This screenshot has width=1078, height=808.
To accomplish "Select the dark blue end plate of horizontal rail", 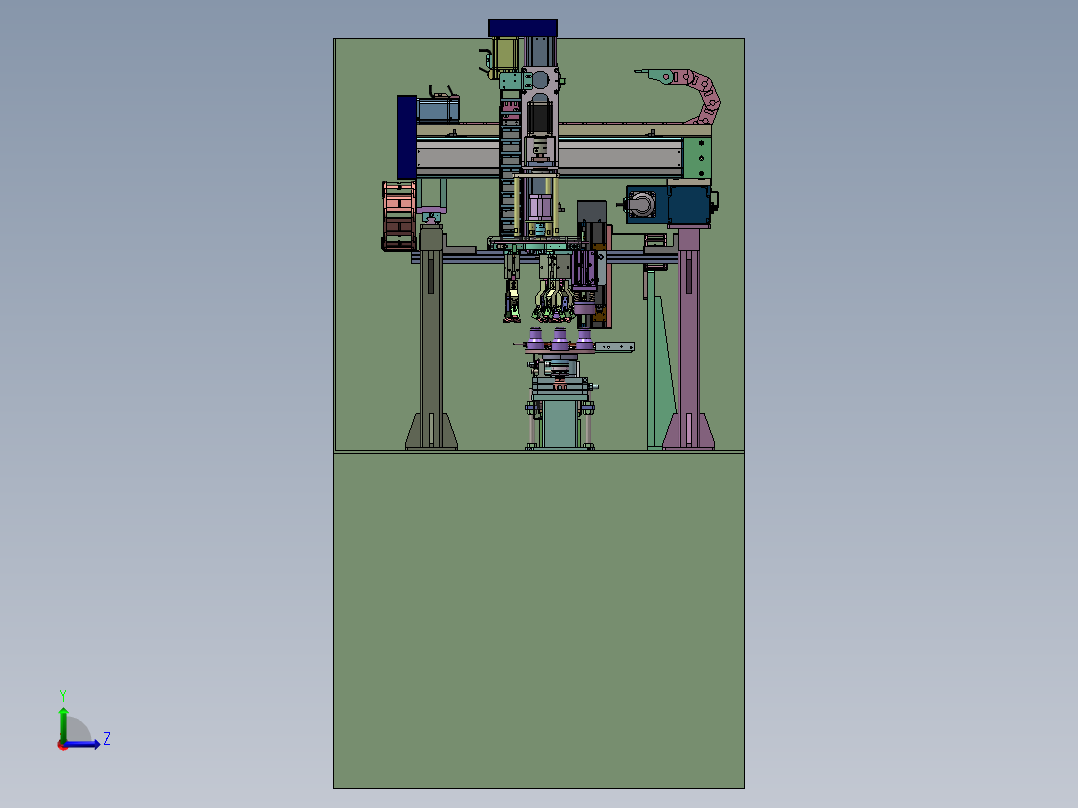I will 406,138.
